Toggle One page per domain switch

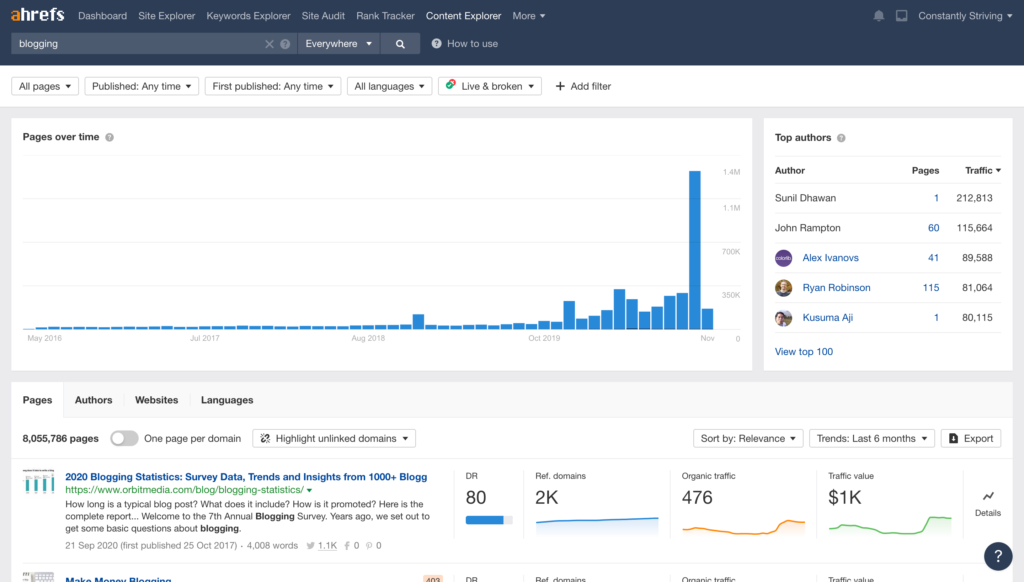click(124, 438)
